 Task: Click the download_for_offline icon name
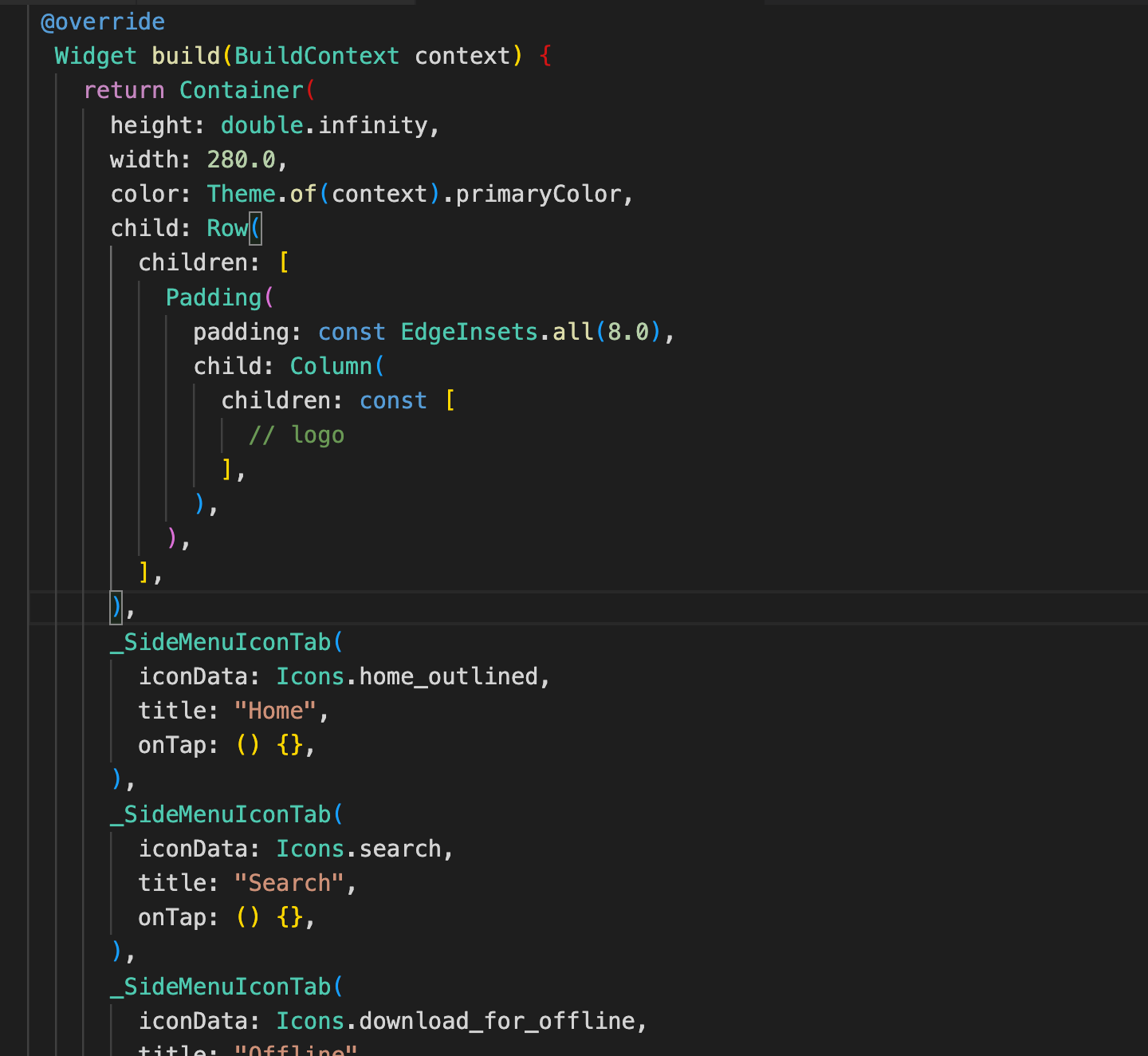tap(497, 1021)
